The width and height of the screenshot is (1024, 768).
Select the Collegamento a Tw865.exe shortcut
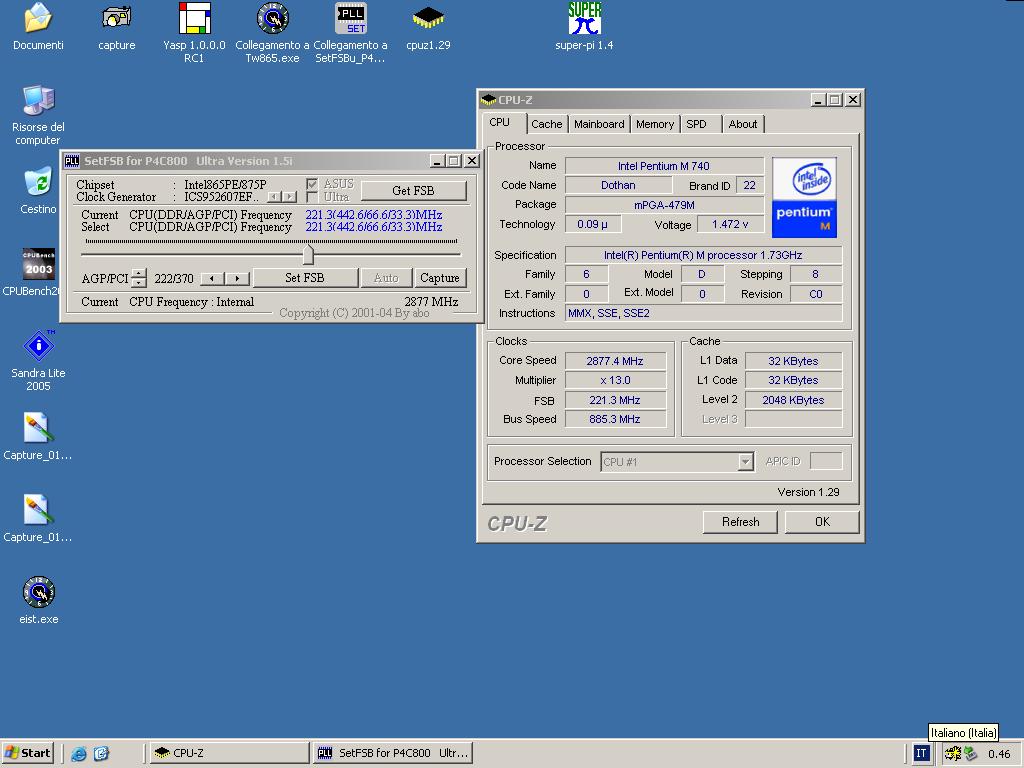[272, 33]
